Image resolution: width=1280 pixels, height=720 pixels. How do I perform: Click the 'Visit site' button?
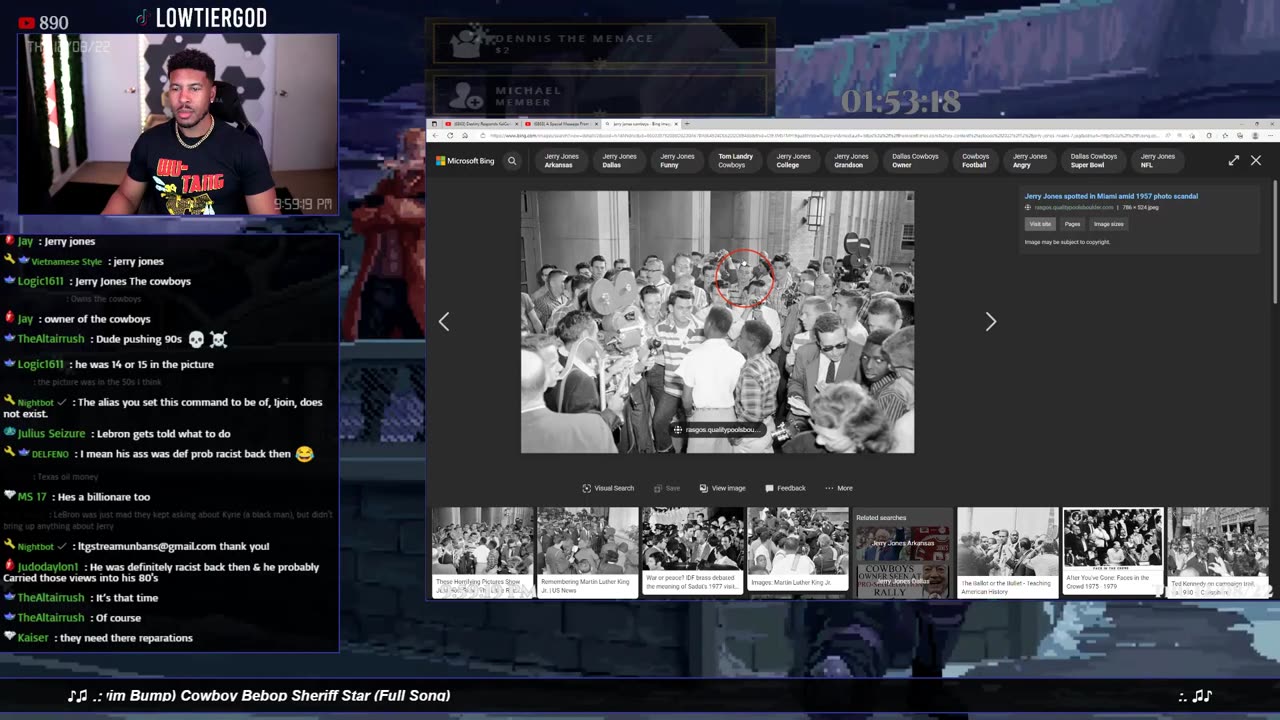pyautogui.click(x=1040, y=224)
